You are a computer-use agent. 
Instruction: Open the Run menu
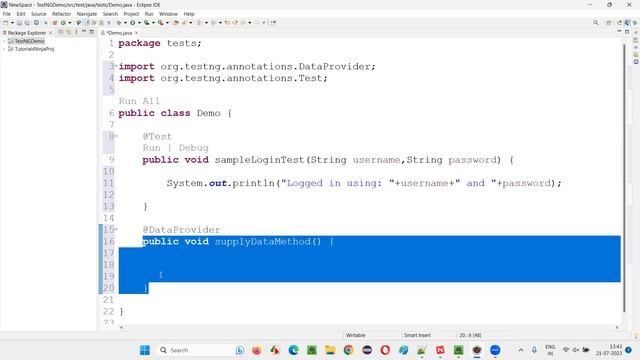point(149,14)
